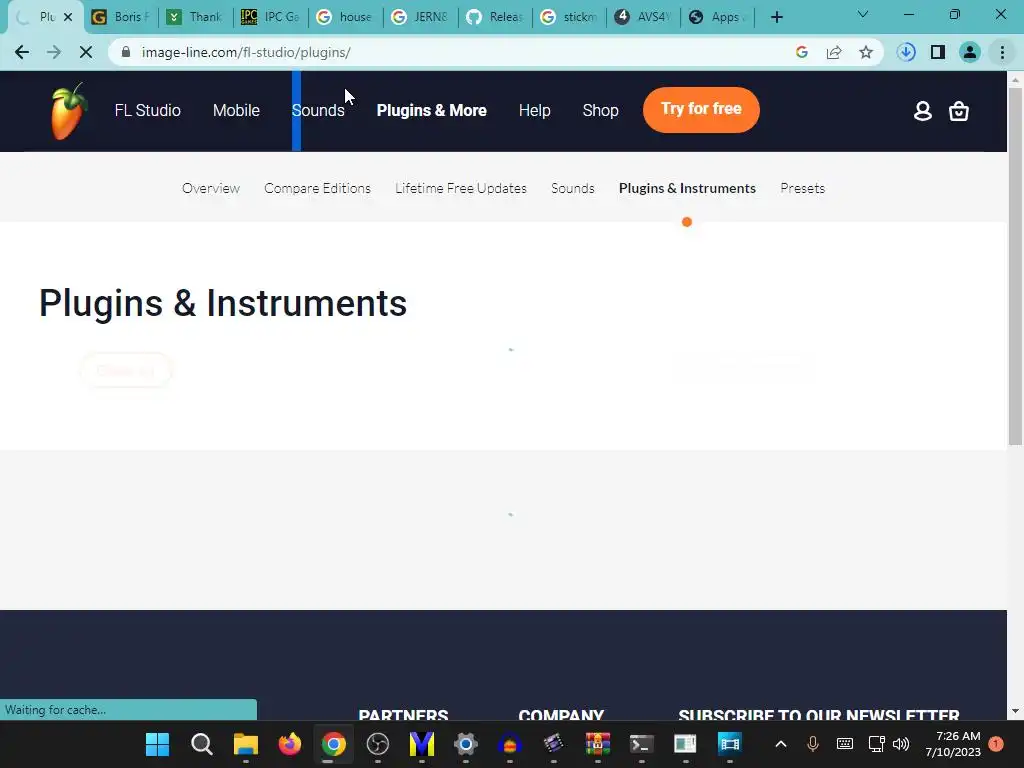Click the scrollbar down arrow

coord(1015,711)
